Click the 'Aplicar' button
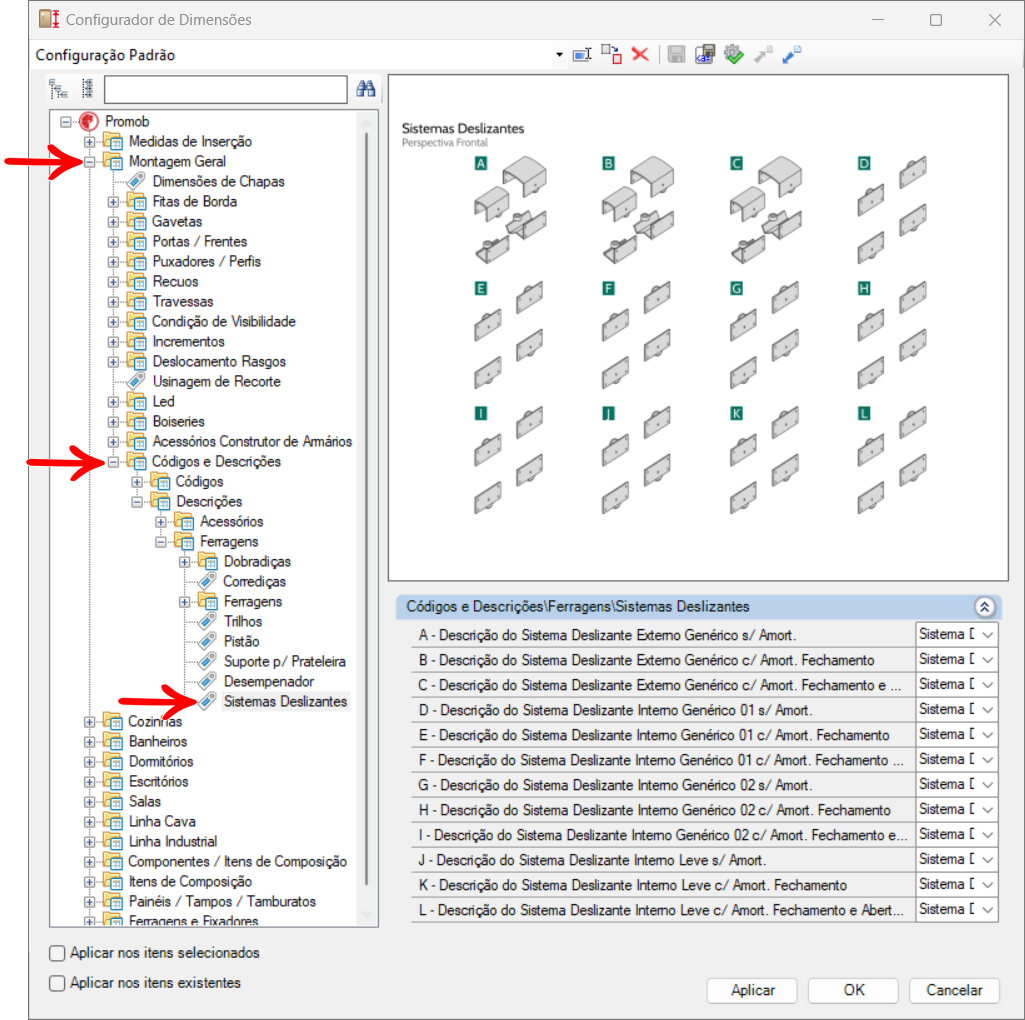1025x1020 pixels. (752, 990)
